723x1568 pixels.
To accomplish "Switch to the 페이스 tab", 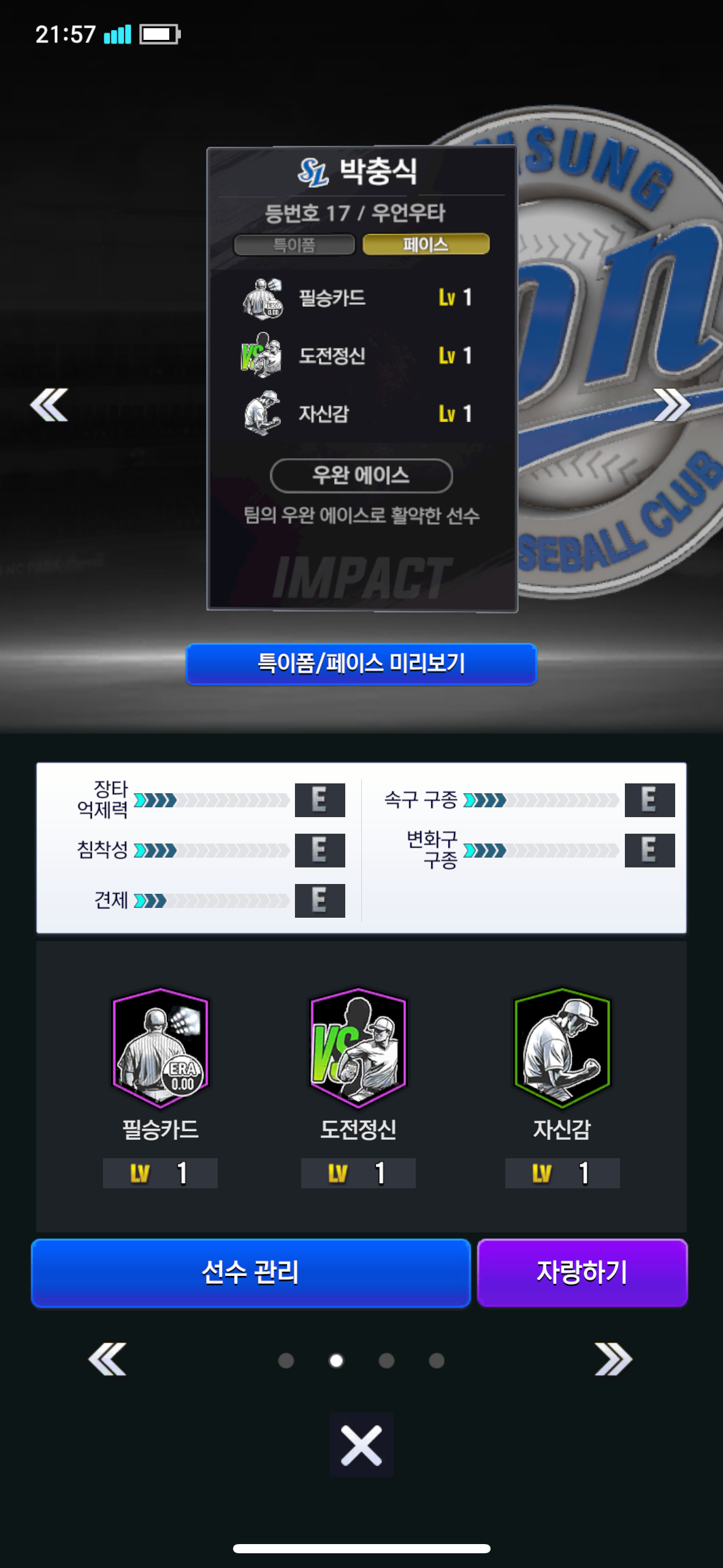I will tap(426, 244).
